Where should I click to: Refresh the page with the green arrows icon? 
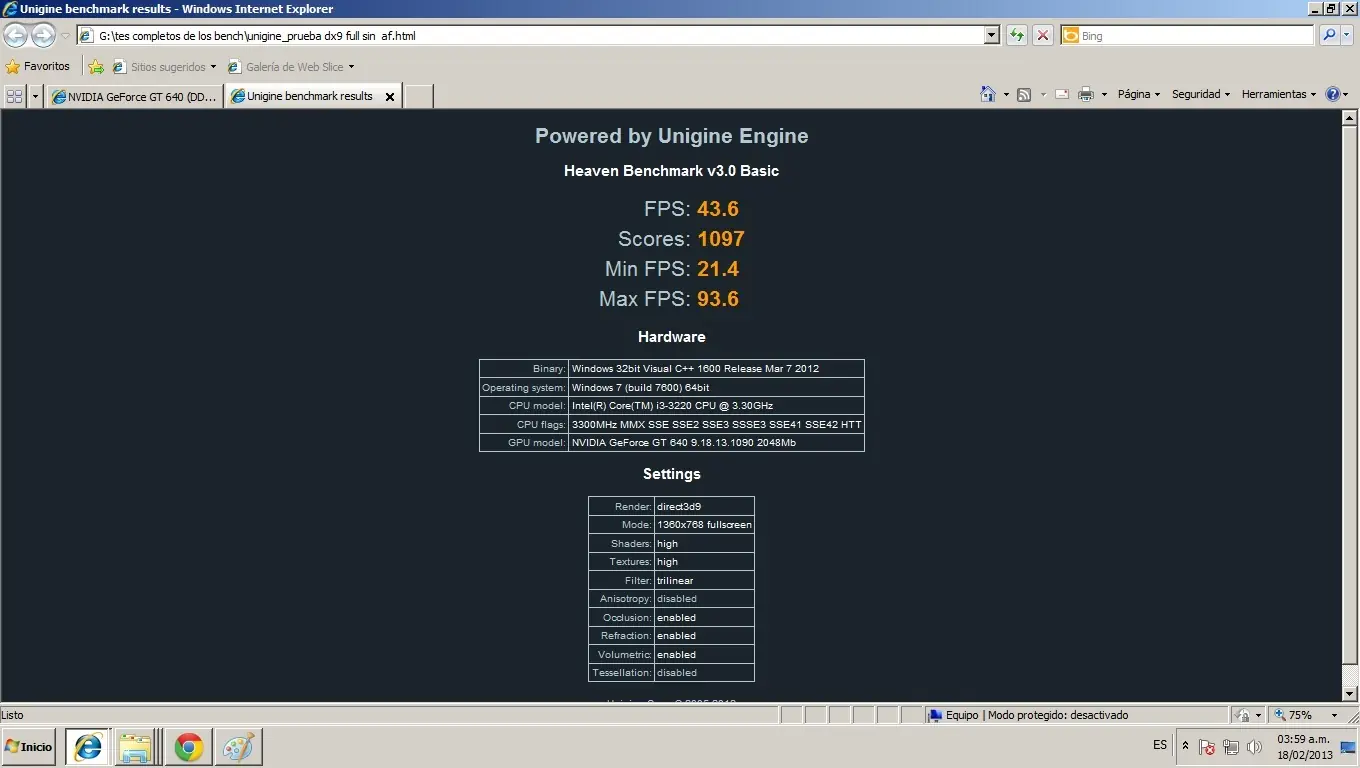[x=1017, y=35]
